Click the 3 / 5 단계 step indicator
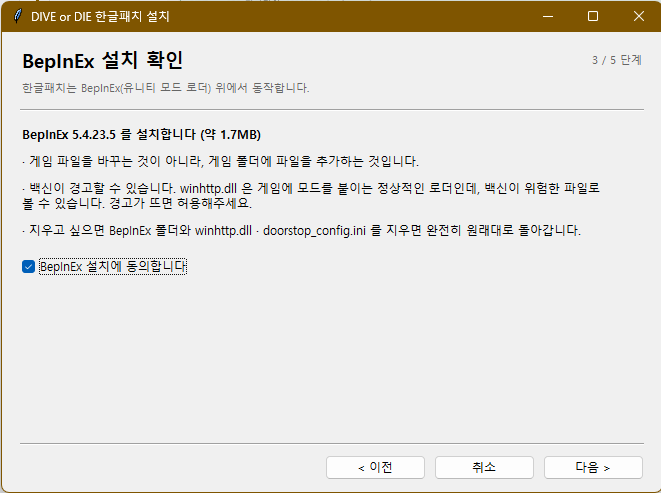Viewport: 661px width, 493px height. 617,60
